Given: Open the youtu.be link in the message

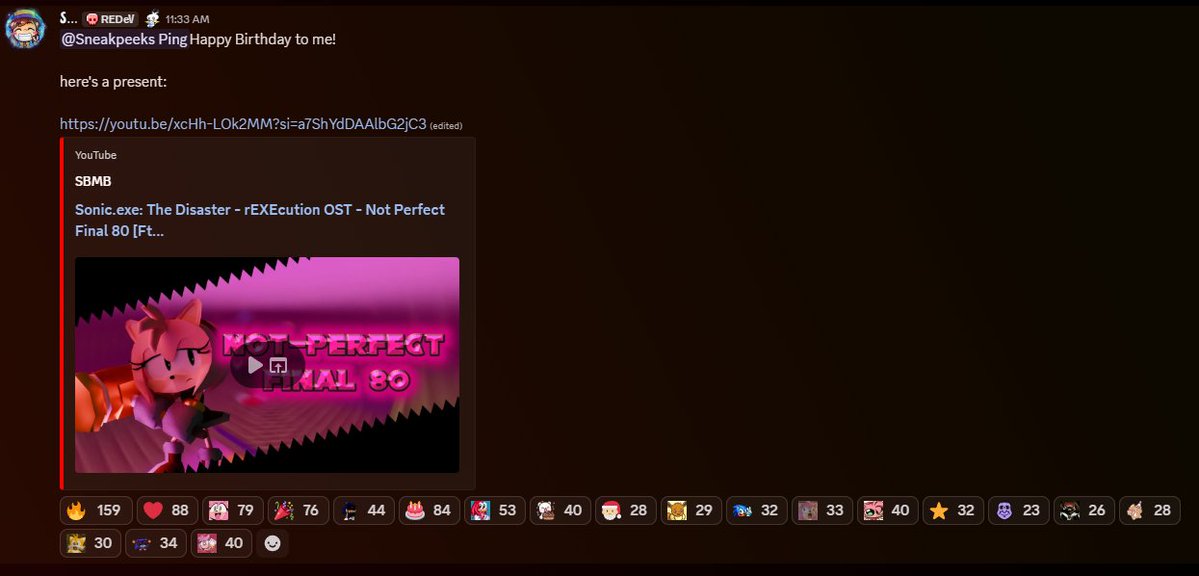Looking at the screenshot, I should (x=243, y=124).
